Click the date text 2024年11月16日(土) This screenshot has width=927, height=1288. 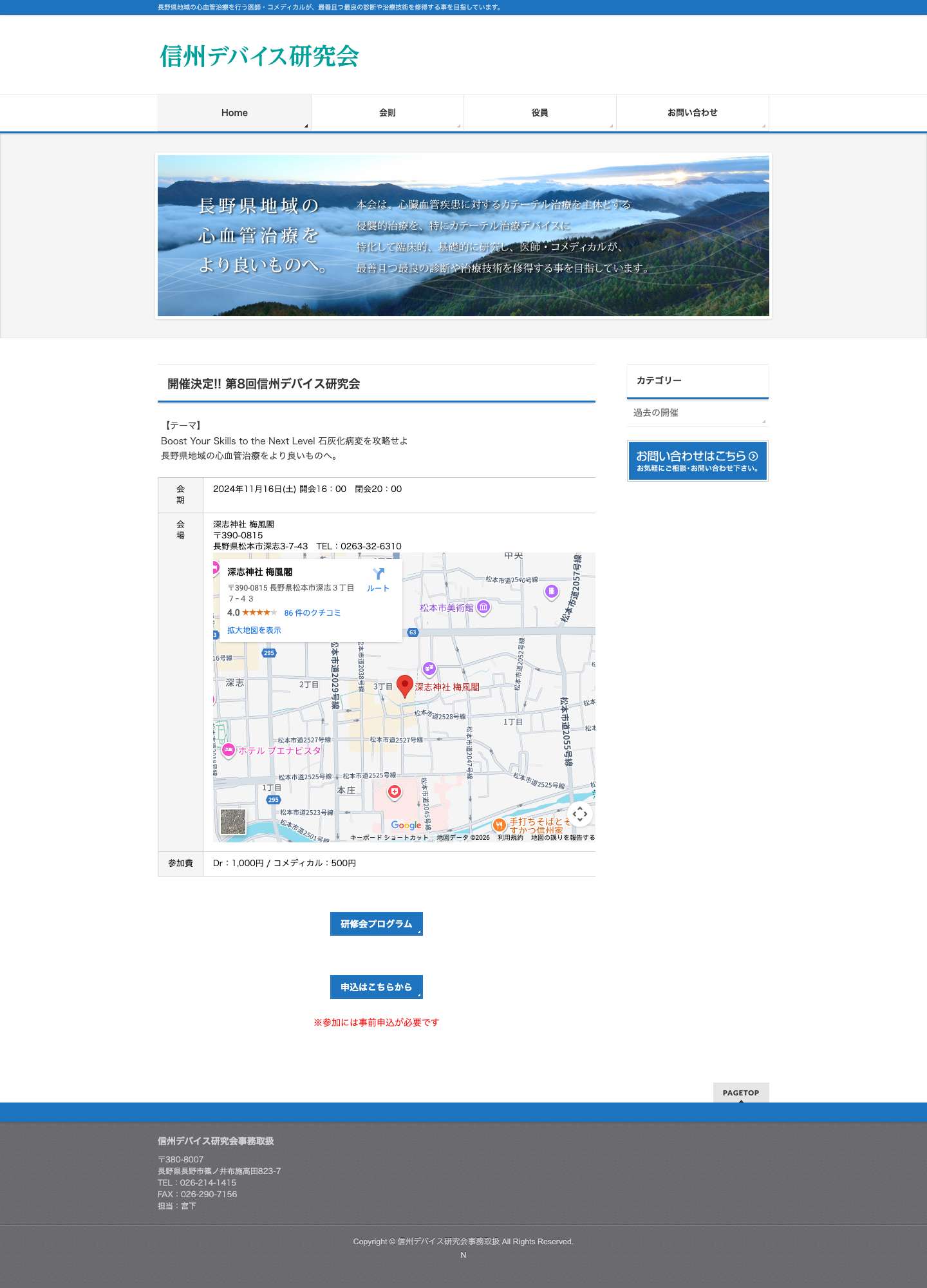255,489
